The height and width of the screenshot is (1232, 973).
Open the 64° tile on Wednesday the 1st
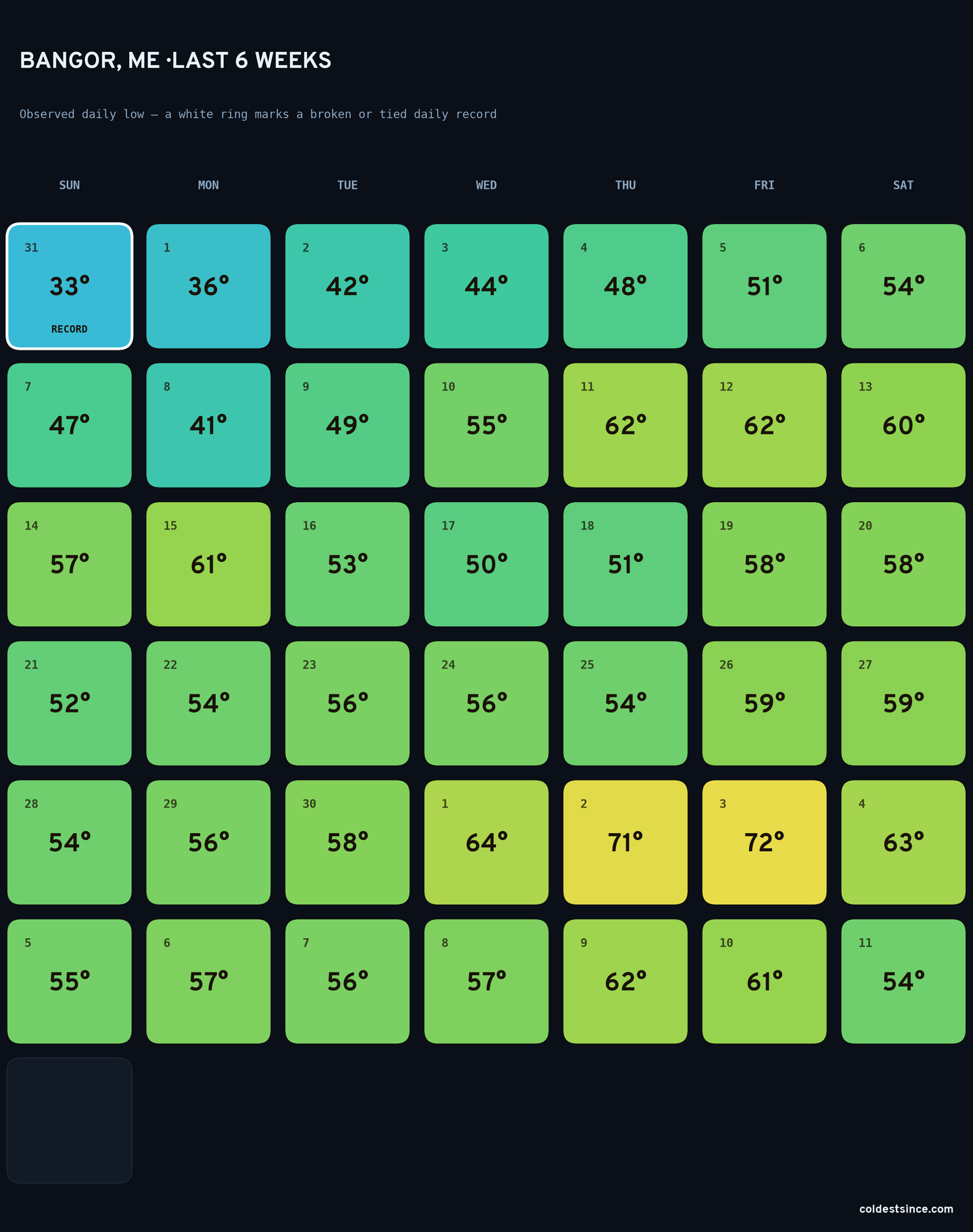[486, 842]
